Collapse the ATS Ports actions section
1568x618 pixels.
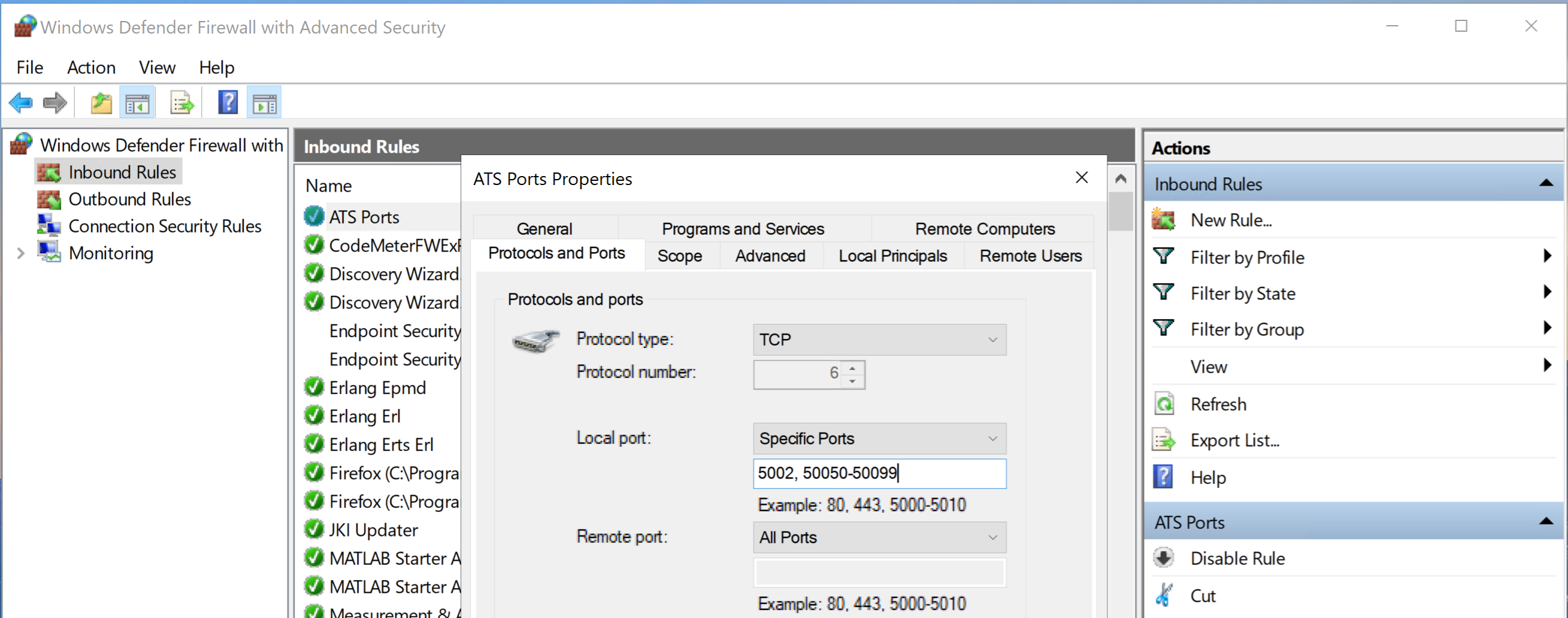click(x=1546, y=521)
